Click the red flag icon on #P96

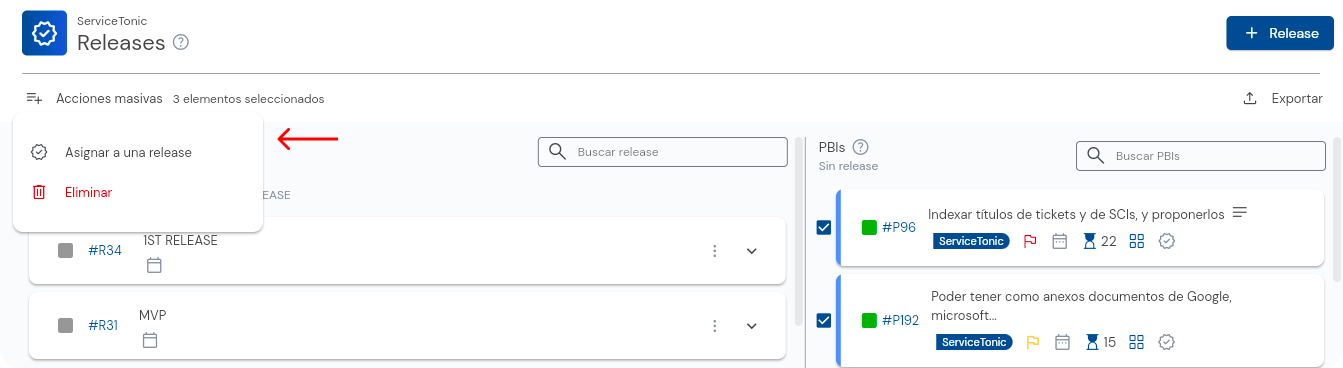point(1030,241)
